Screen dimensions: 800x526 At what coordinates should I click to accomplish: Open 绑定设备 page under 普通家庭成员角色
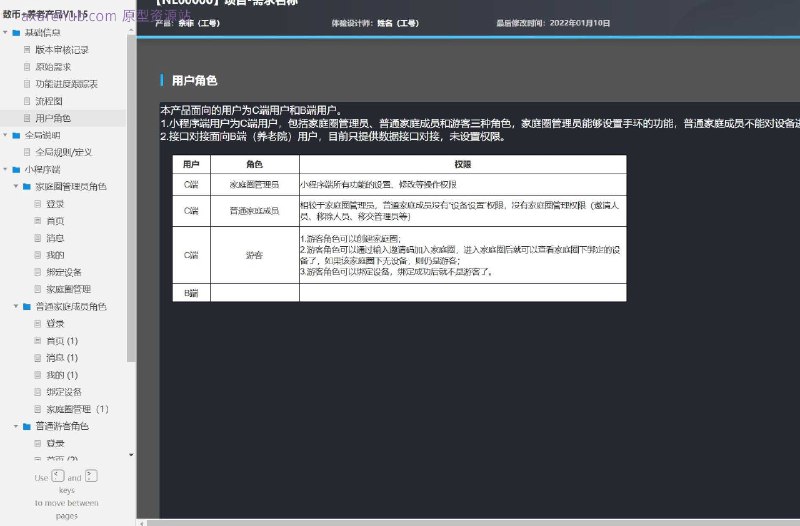[64, 392]
